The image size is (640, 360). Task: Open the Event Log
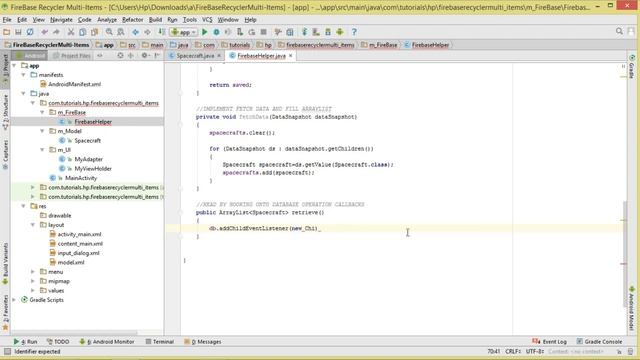549,342
